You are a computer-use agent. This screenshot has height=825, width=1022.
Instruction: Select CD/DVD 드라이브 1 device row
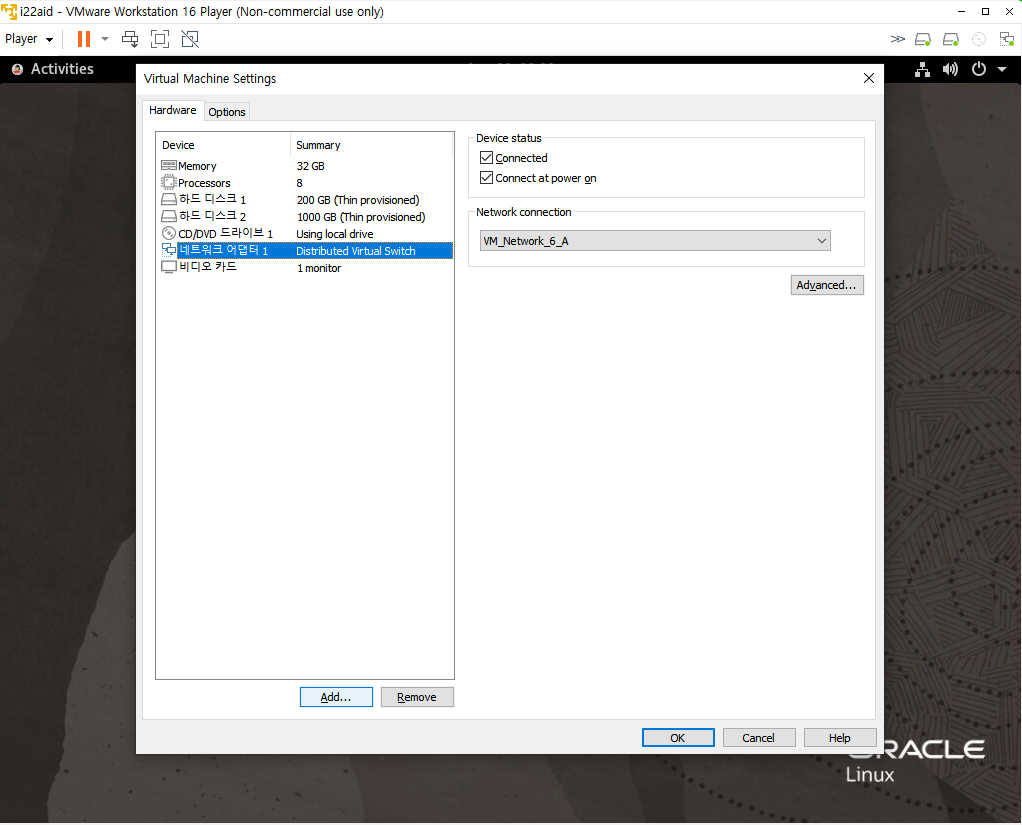click(306, 234)
